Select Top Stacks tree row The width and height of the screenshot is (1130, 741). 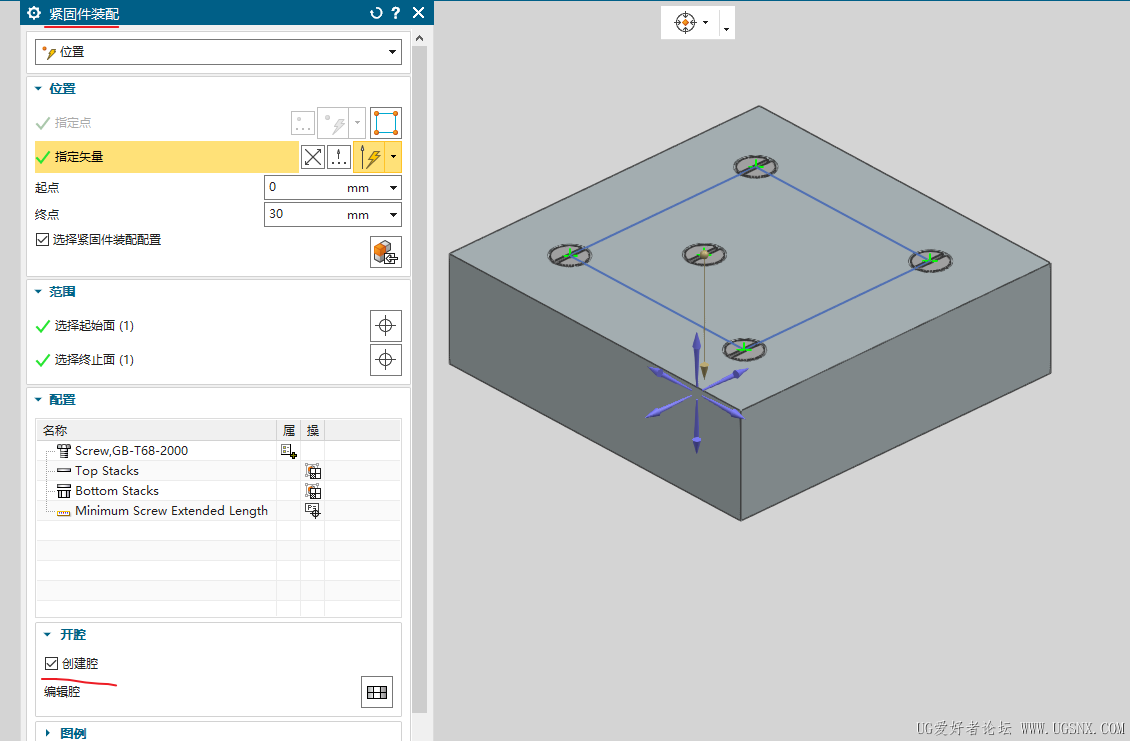coord(107,471)
